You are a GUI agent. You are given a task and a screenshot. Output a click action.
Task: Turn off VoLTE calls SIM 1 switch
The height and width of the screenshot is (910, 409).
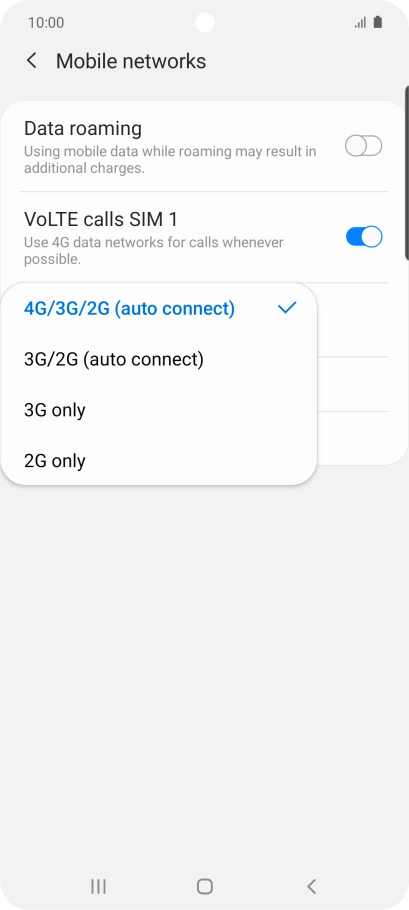pyautogui.click(x=364, y=237)
